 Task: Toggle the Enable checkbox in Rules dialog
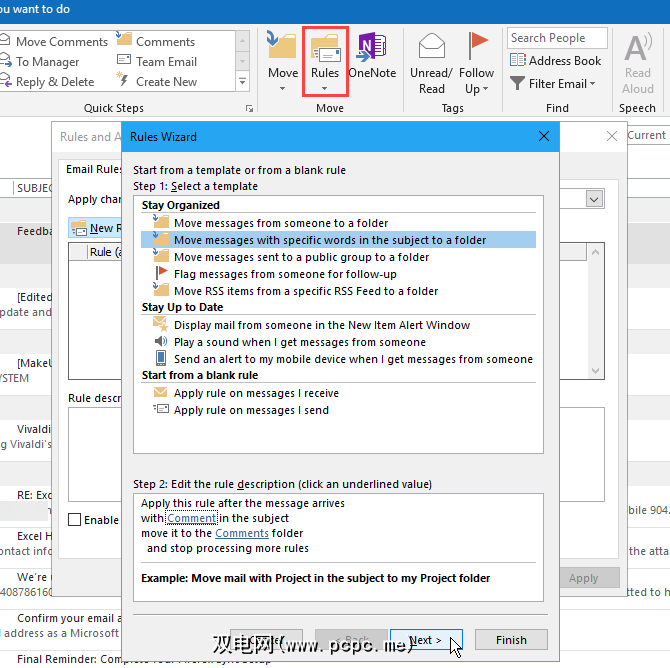point(75,520)
